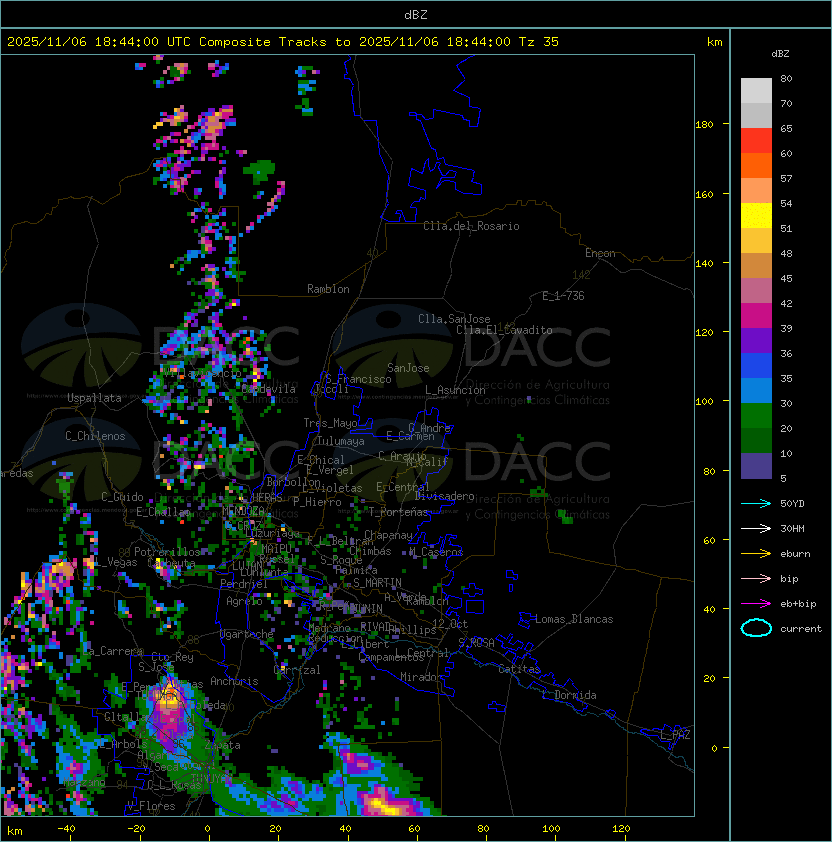This screenshot has width=832, height=842.
Task: Click the V_Flores map label
Action: (151, 806)
